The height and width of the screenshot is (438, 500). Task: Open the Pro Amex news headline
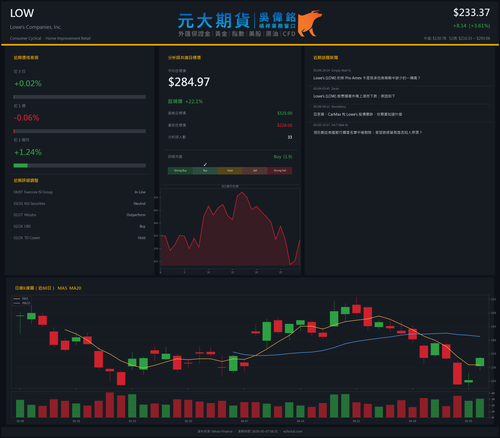click(366, 78)
